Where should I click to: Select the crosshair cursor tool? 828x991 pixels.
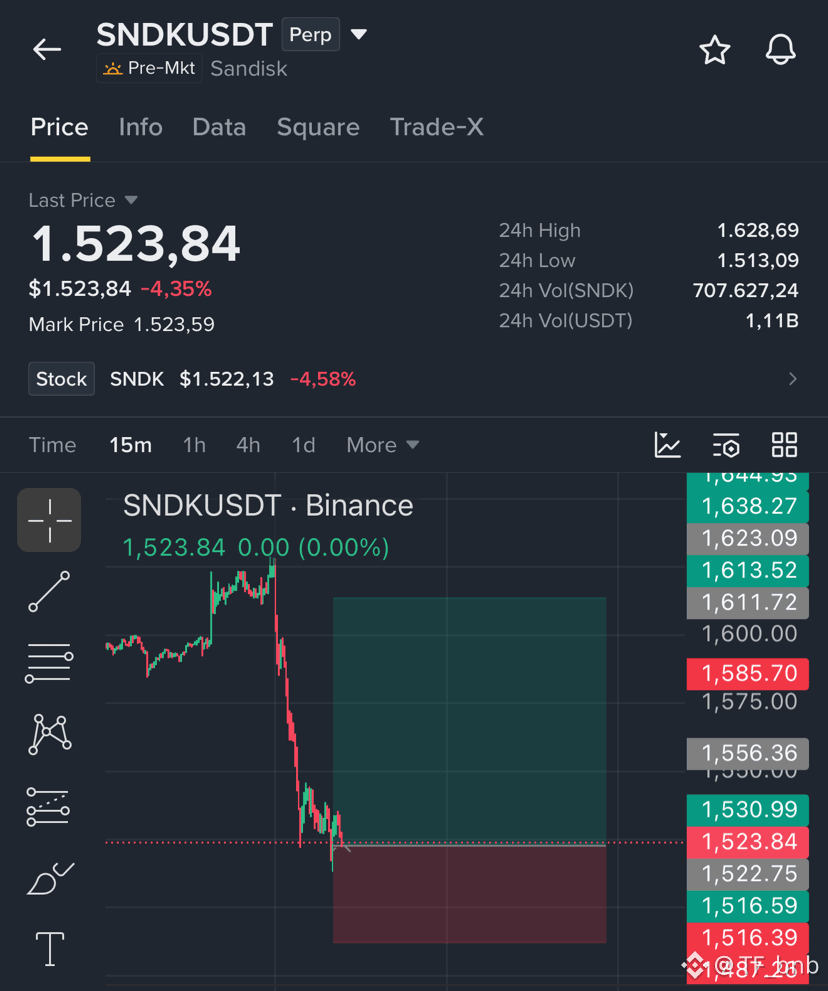tap(49, 520)
